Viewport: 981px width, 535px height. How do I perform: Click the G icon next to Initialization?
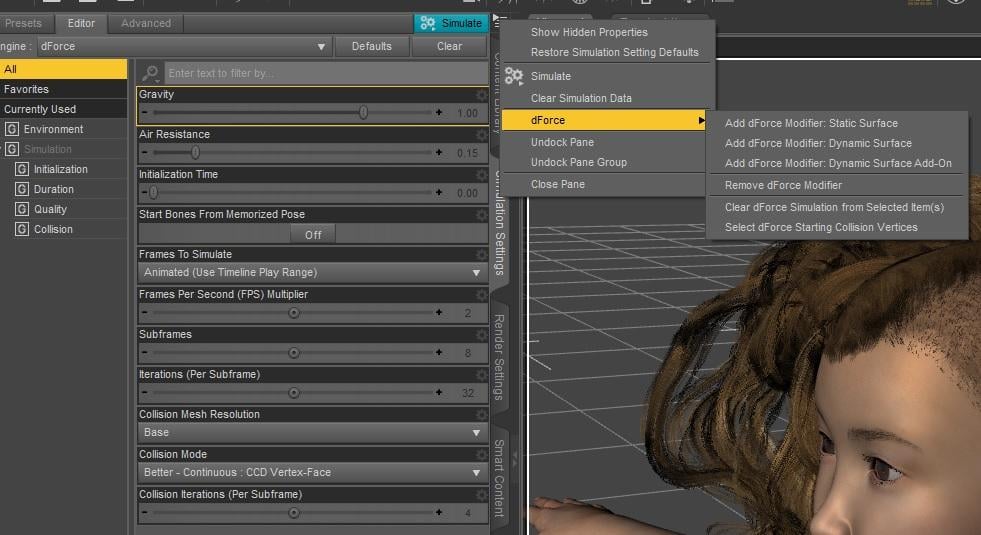click(x=22, y=169)
